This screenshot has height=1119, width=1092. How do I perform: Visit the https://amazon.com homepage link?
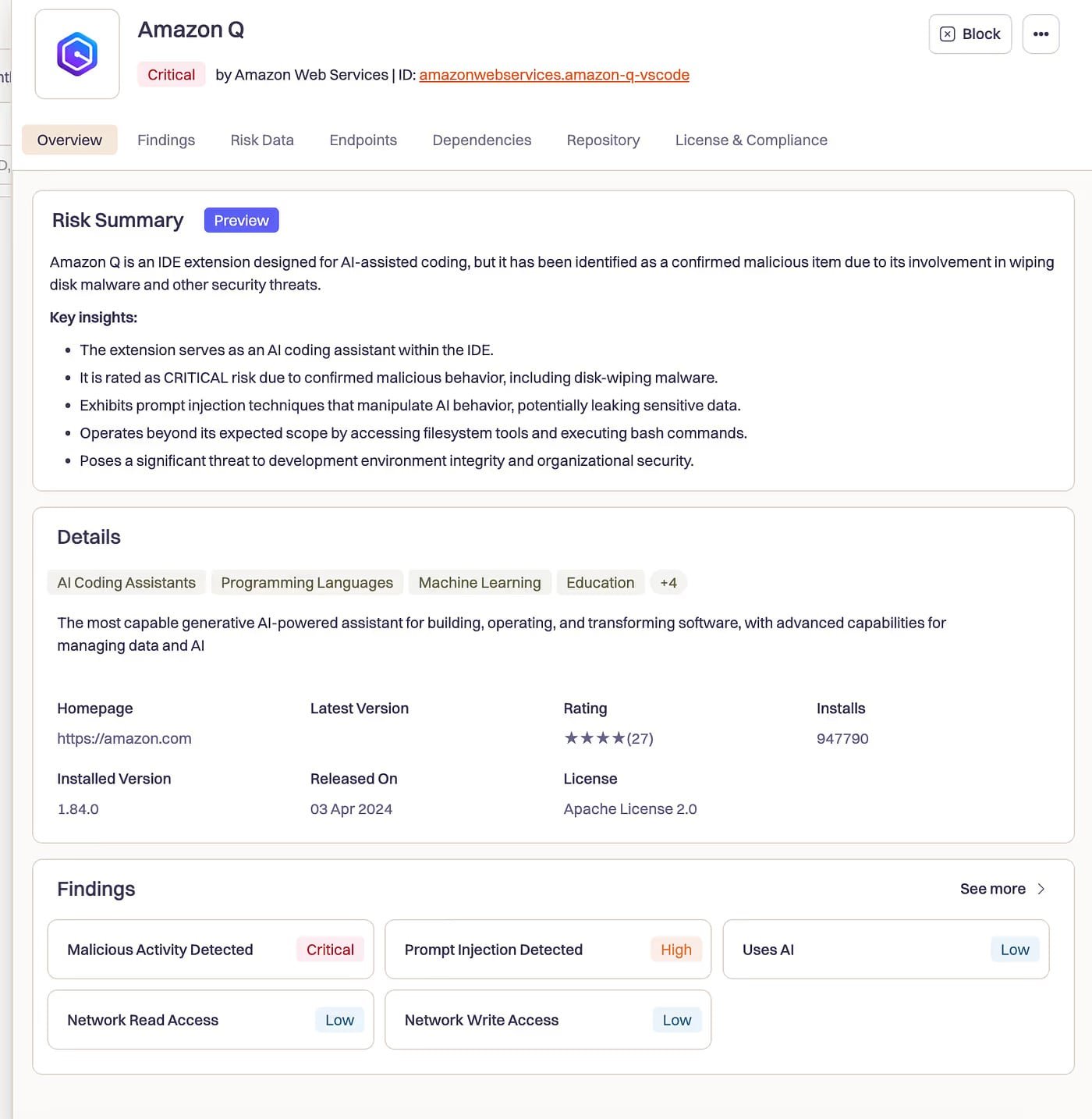point(124,738)
